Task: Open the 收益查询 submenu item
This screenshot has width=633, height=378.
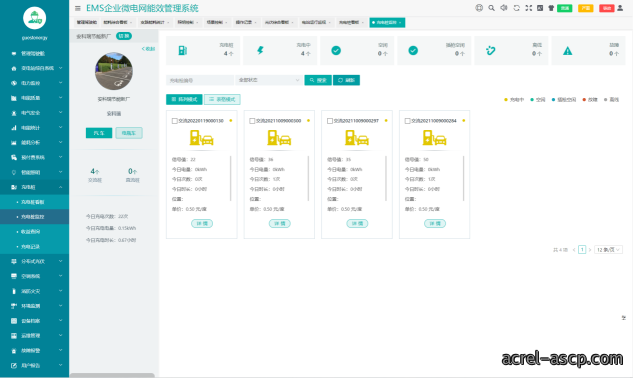Action: pos(34,232)
